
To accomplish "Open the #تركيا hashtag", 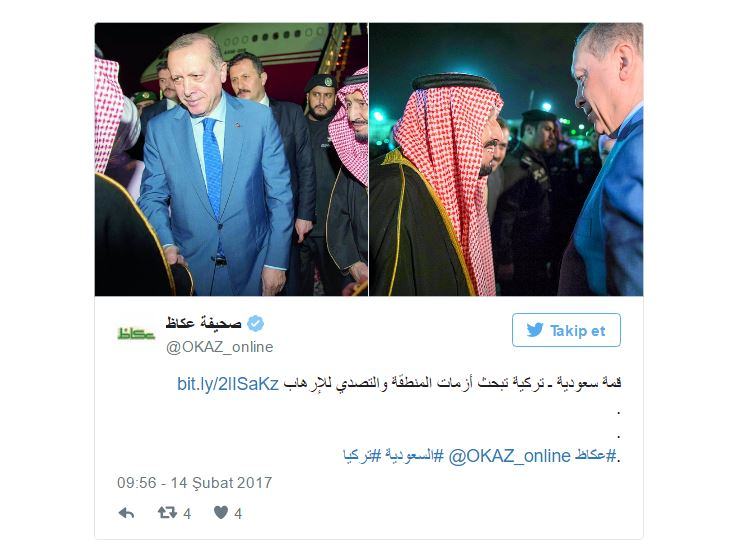I will [362, 456].
